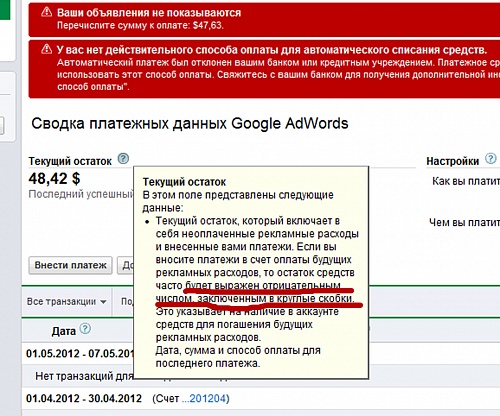Click warning icon in invalid payment method banner
Screen dimensions: 500x416
pos(46,50)
